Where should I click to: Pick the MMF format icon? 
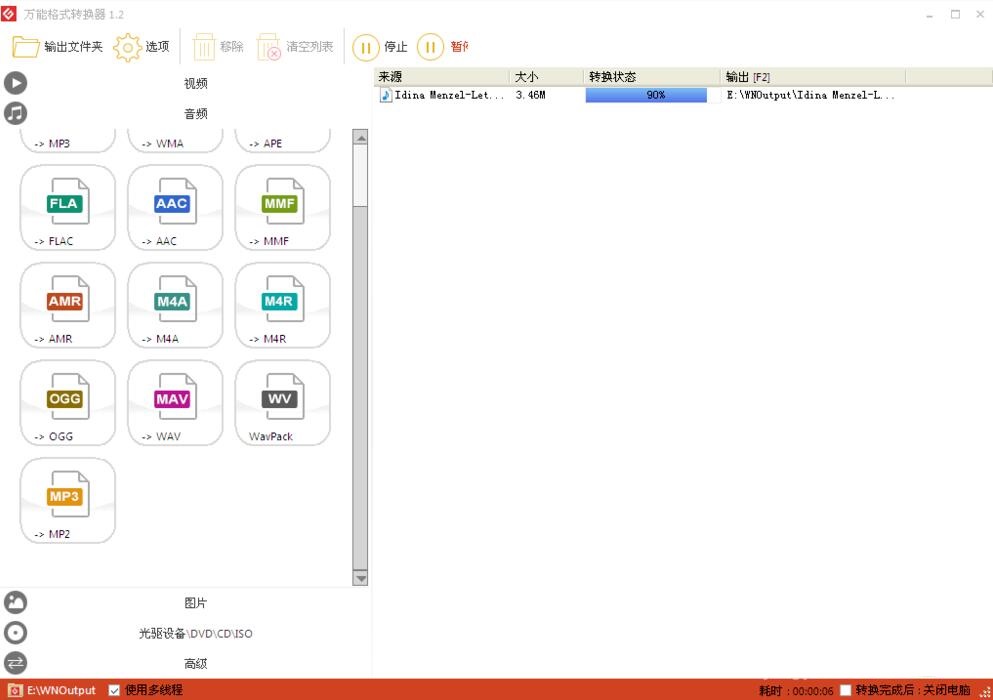pyautogui.click(x=282, y=207)
